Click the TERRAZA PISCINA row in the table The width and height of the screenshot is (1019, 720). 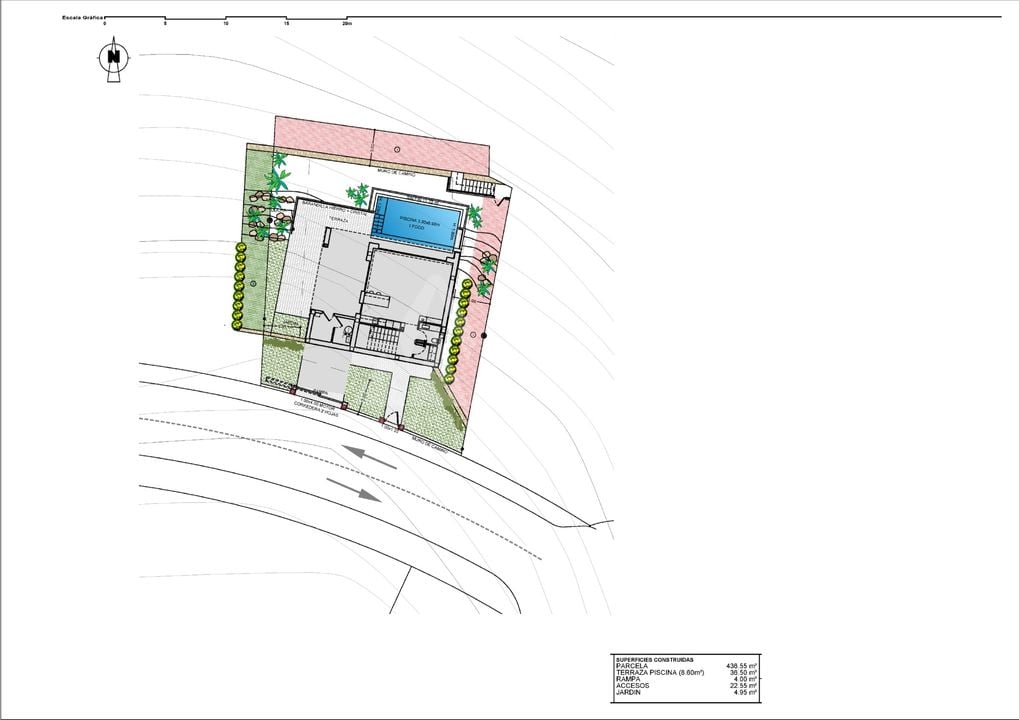[686, 673]
